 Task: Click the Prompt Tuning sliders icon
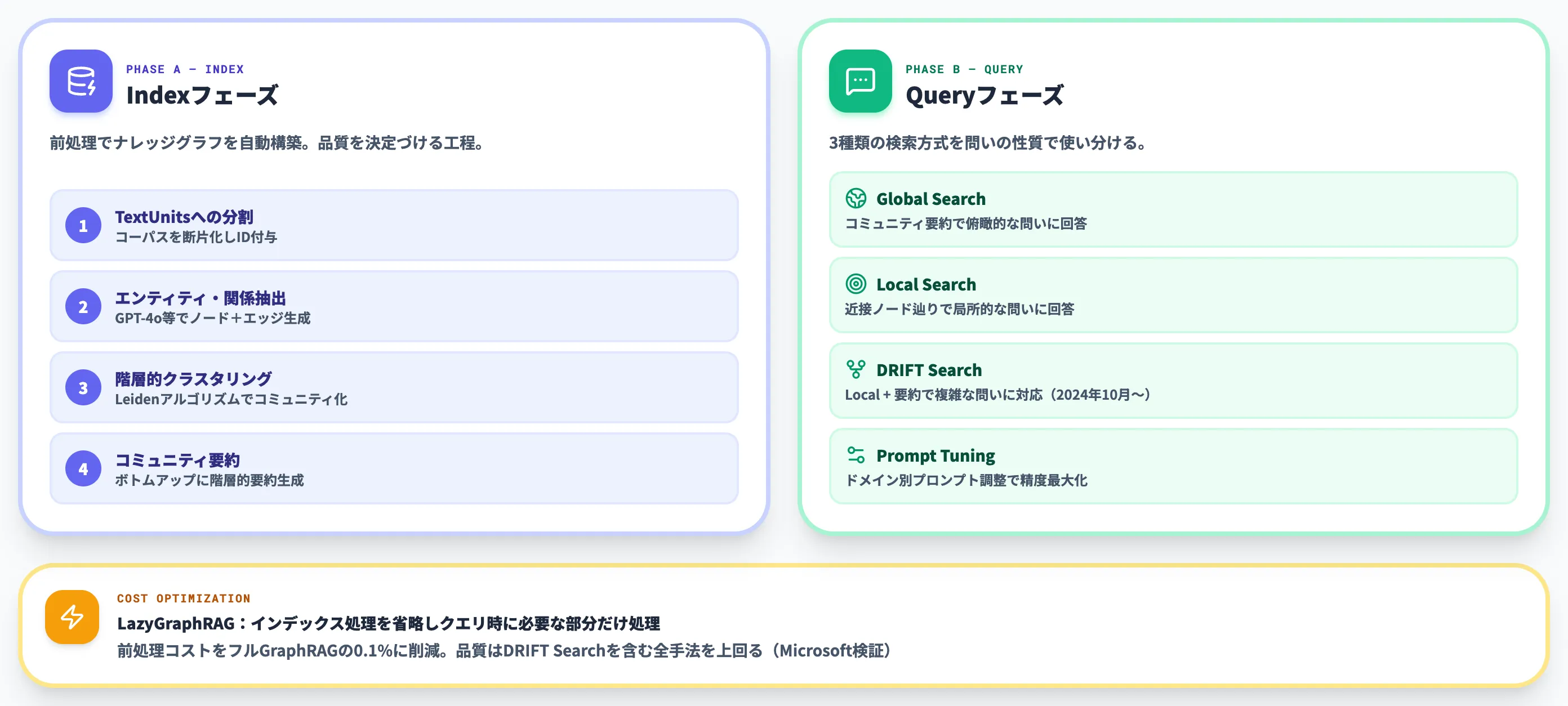click(x=856, y=455)
